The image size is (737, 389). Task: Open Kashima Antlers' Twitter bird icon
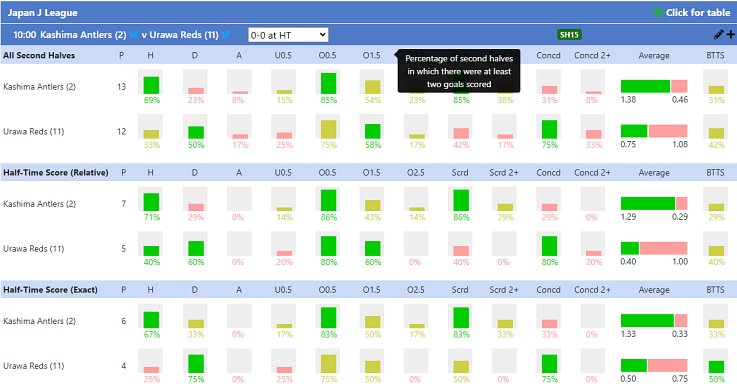(x=134, y=34)
